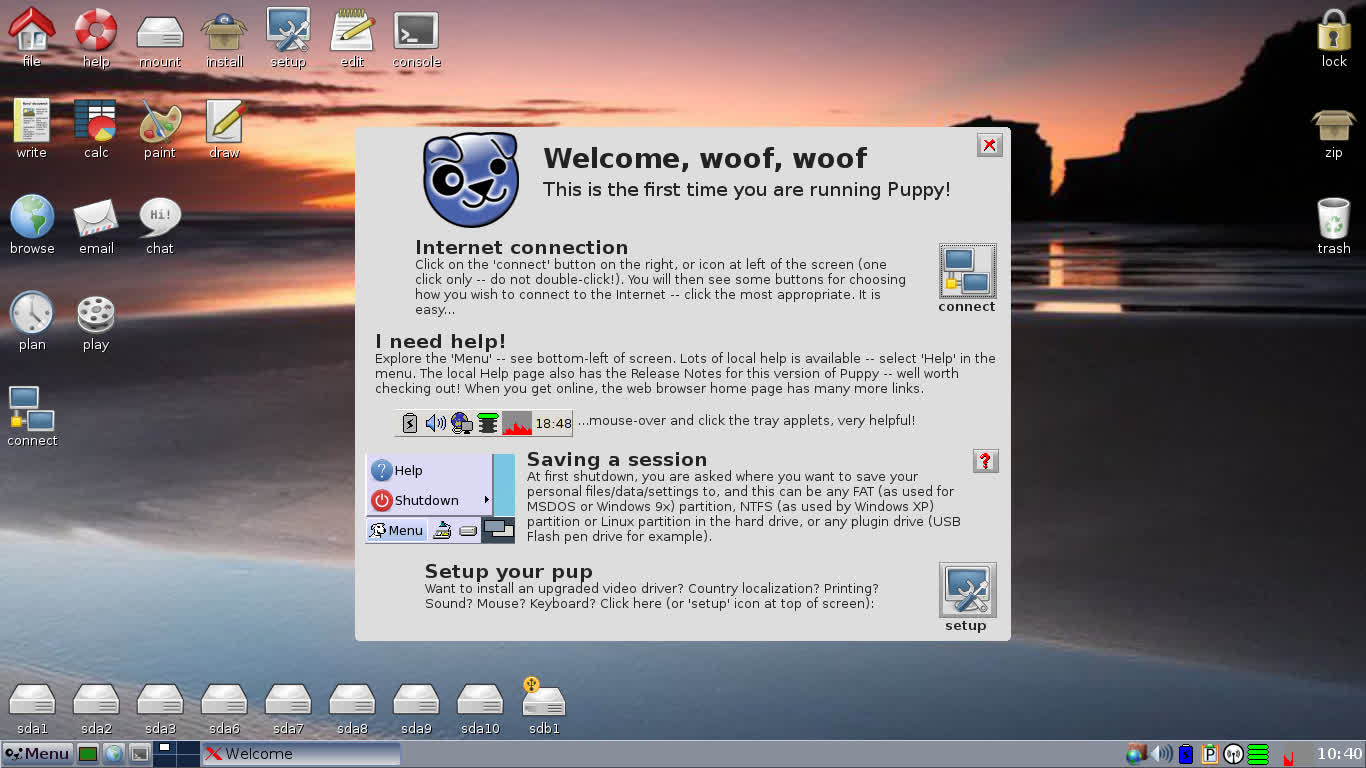
Task: Open the email envelope desktop icon
Action: (96, 218)
